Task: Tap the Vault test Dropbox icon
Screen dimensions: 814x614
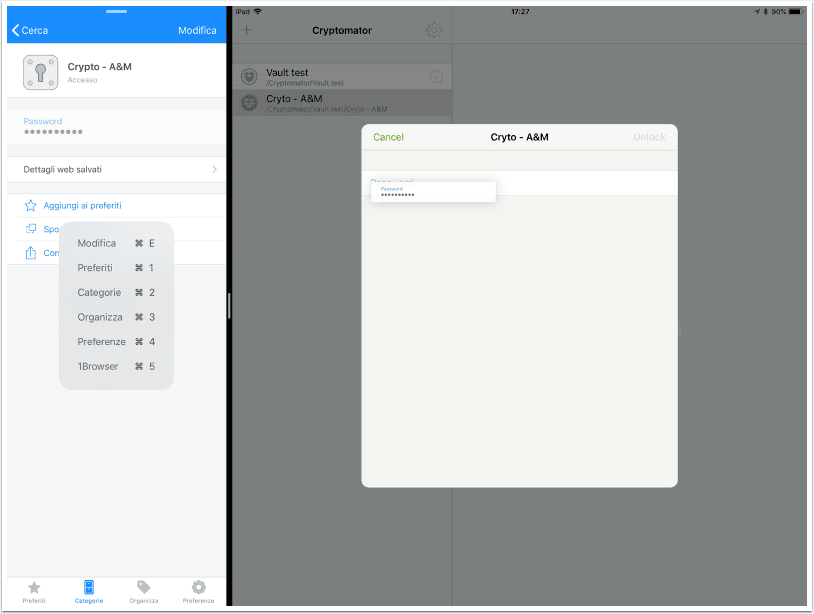Action: click(250, 77)
